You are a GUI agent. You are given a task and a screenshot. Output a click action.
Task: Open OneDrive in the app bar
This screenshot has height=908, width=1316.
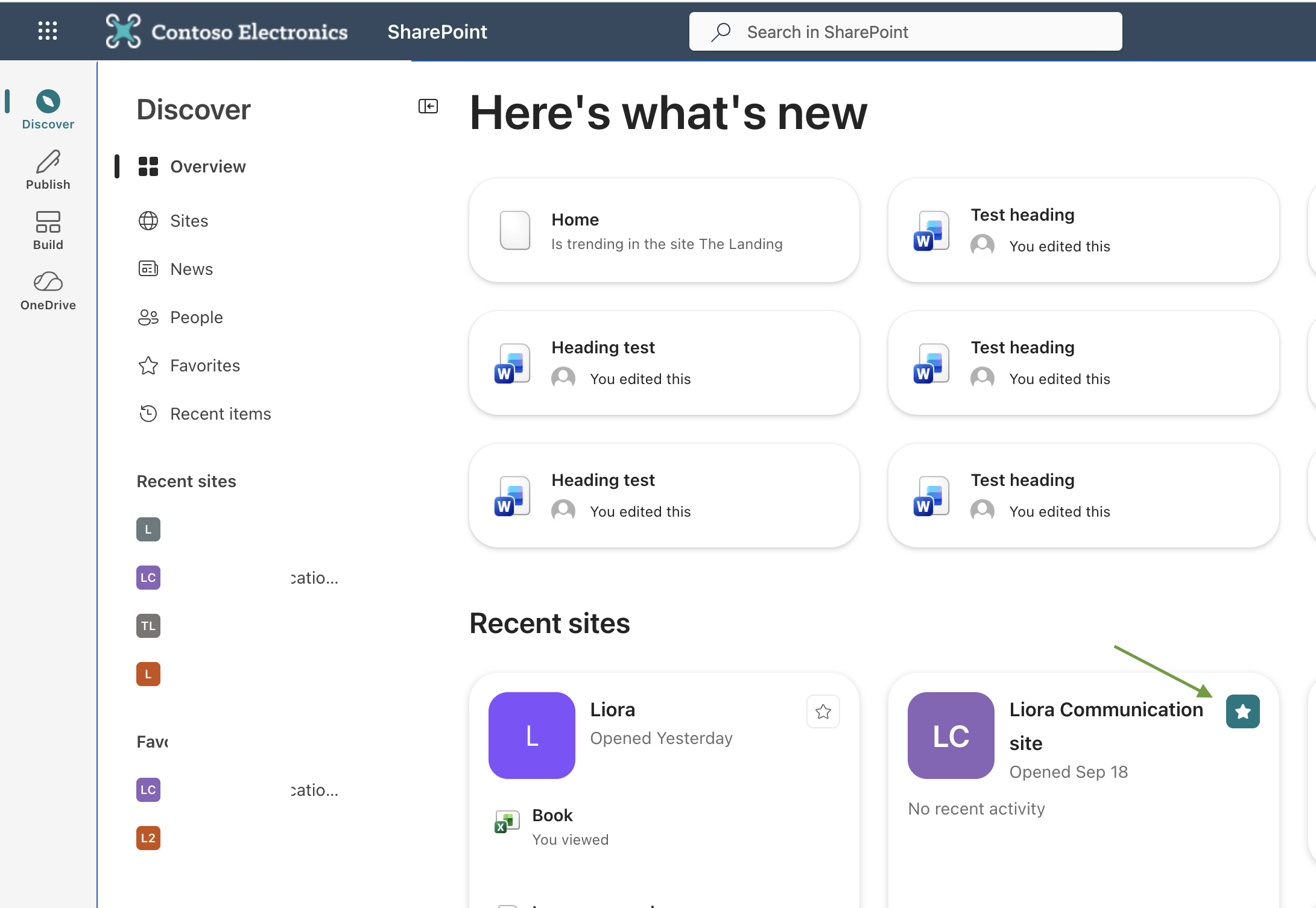coord(48,290)
